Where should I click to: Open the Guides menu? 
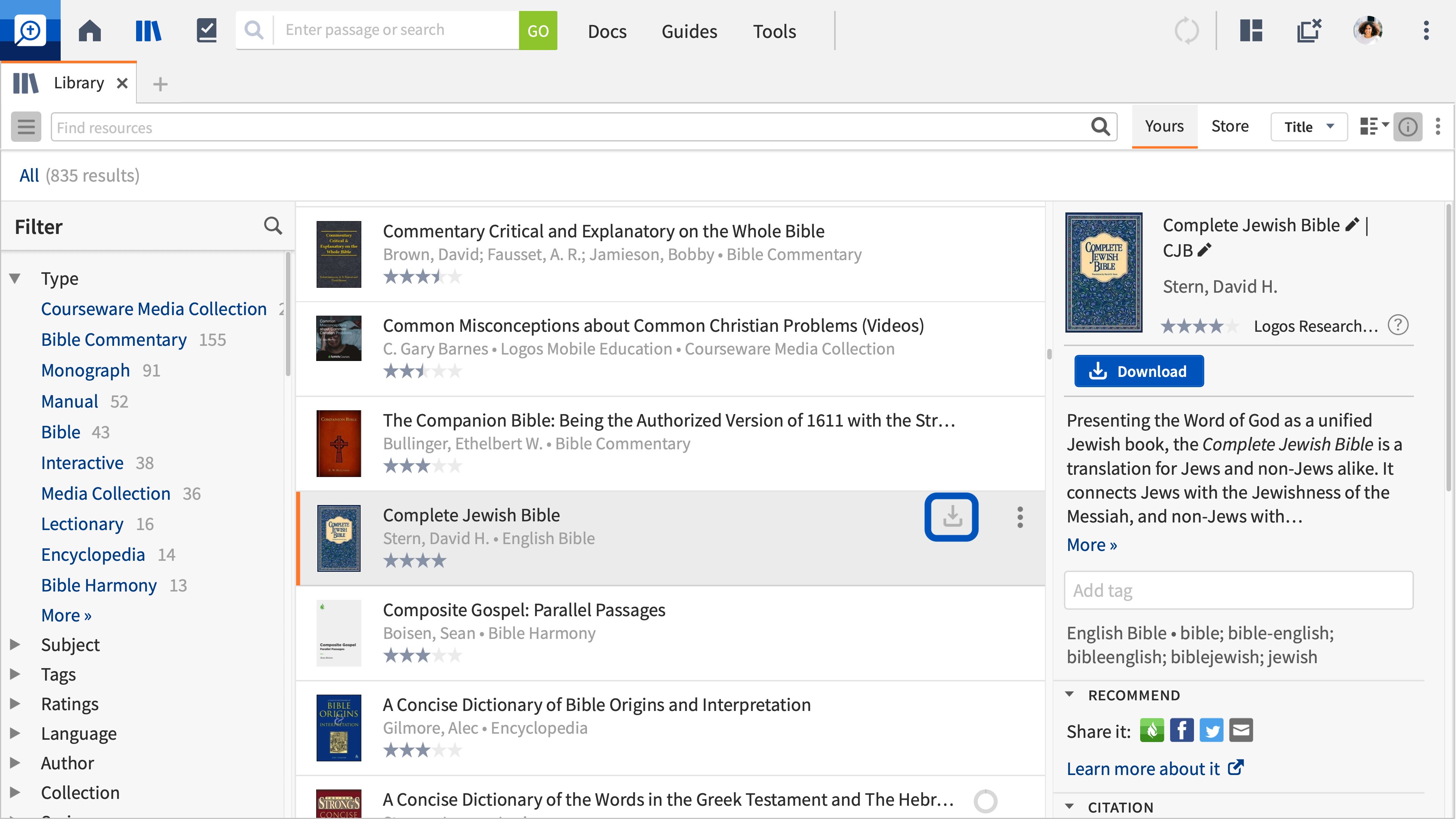tap(689, 31)
